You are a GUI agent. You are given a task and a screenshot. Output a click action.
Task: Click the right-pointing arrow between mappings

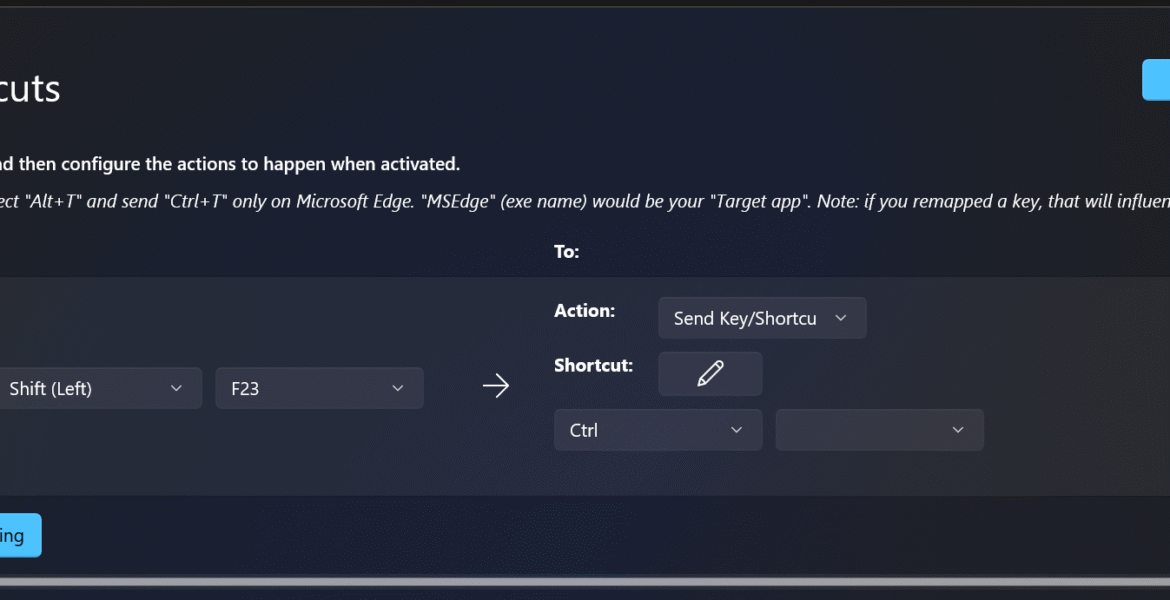pyautogui.click(x=496, y=387)
